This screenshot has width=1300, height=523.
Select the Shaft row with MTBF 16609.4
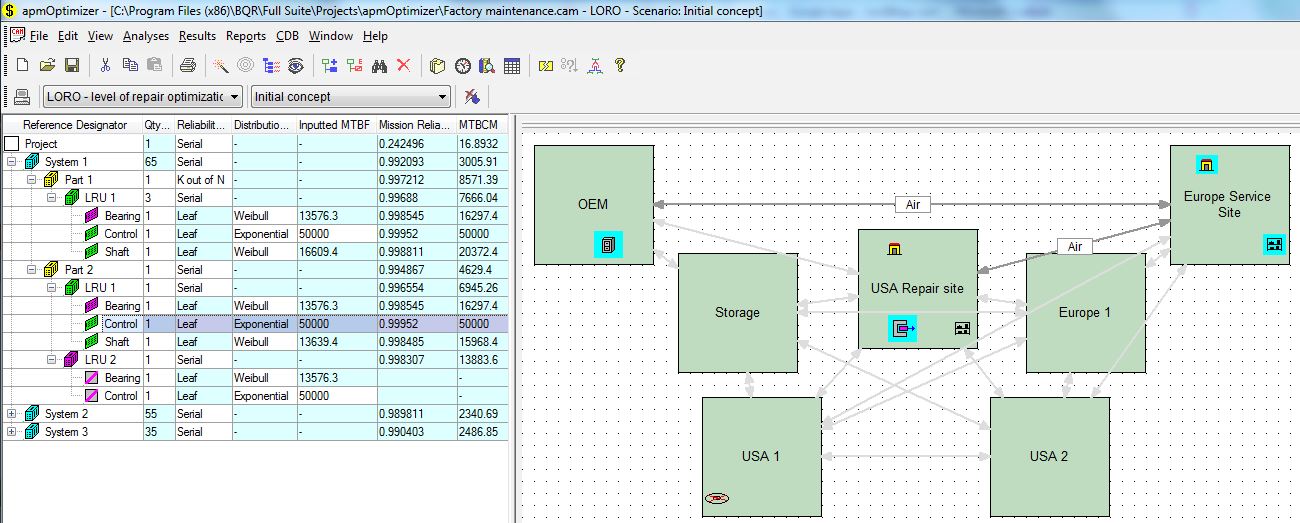tap(255, 251)
